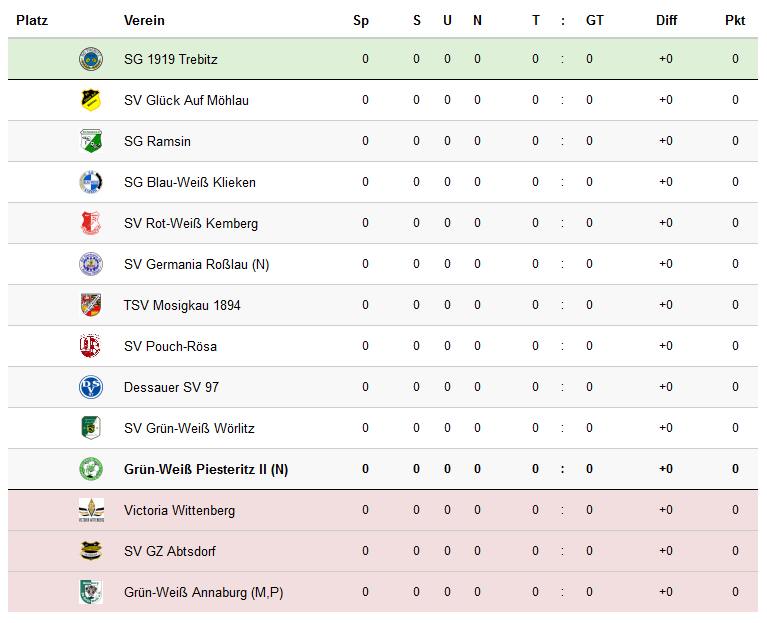This screenshot has height=623, width=767.
Task: Click the SV Germania Roßlau crest
Action: pos(91,264)
